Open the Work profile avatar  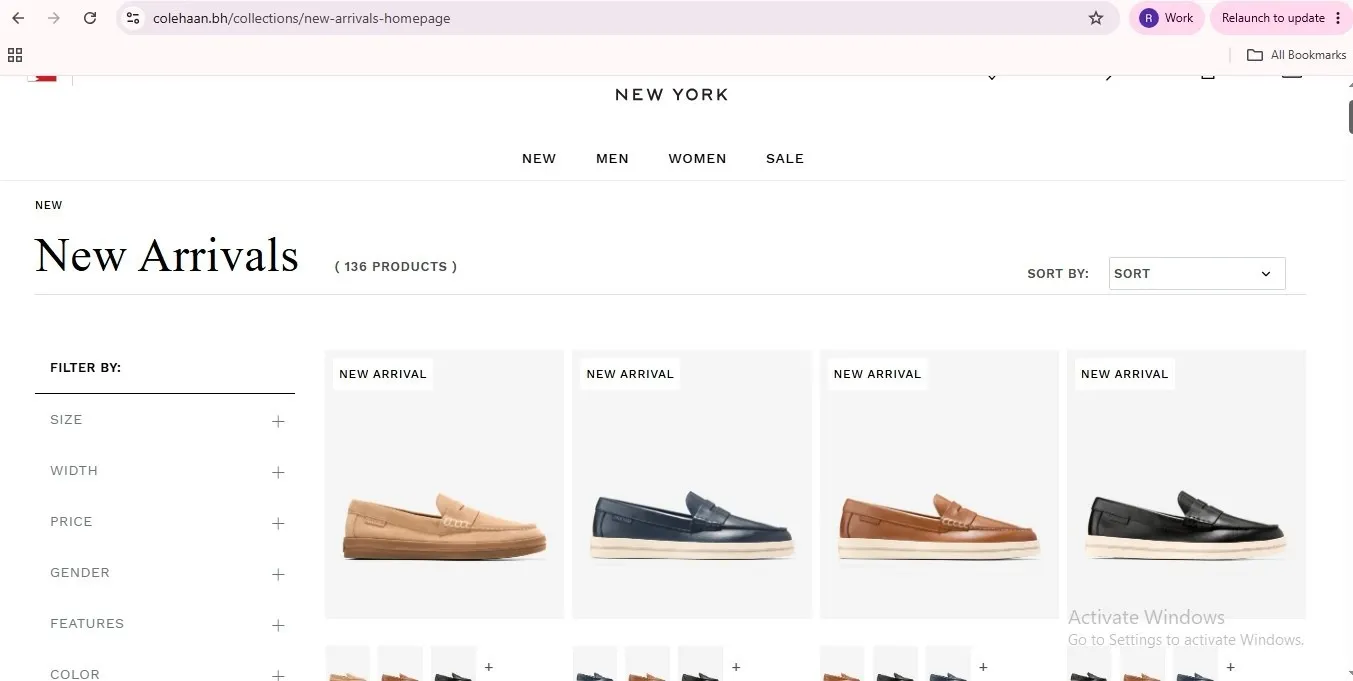point(1167,18)
